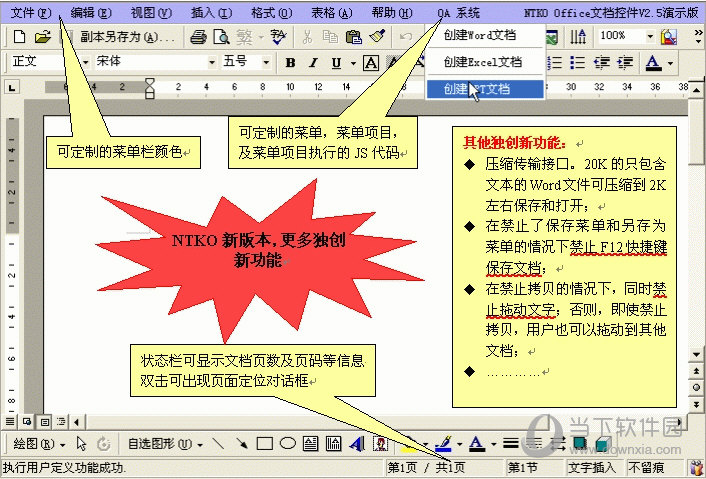Select the Line drawing tool

click(x=218, y=444)
